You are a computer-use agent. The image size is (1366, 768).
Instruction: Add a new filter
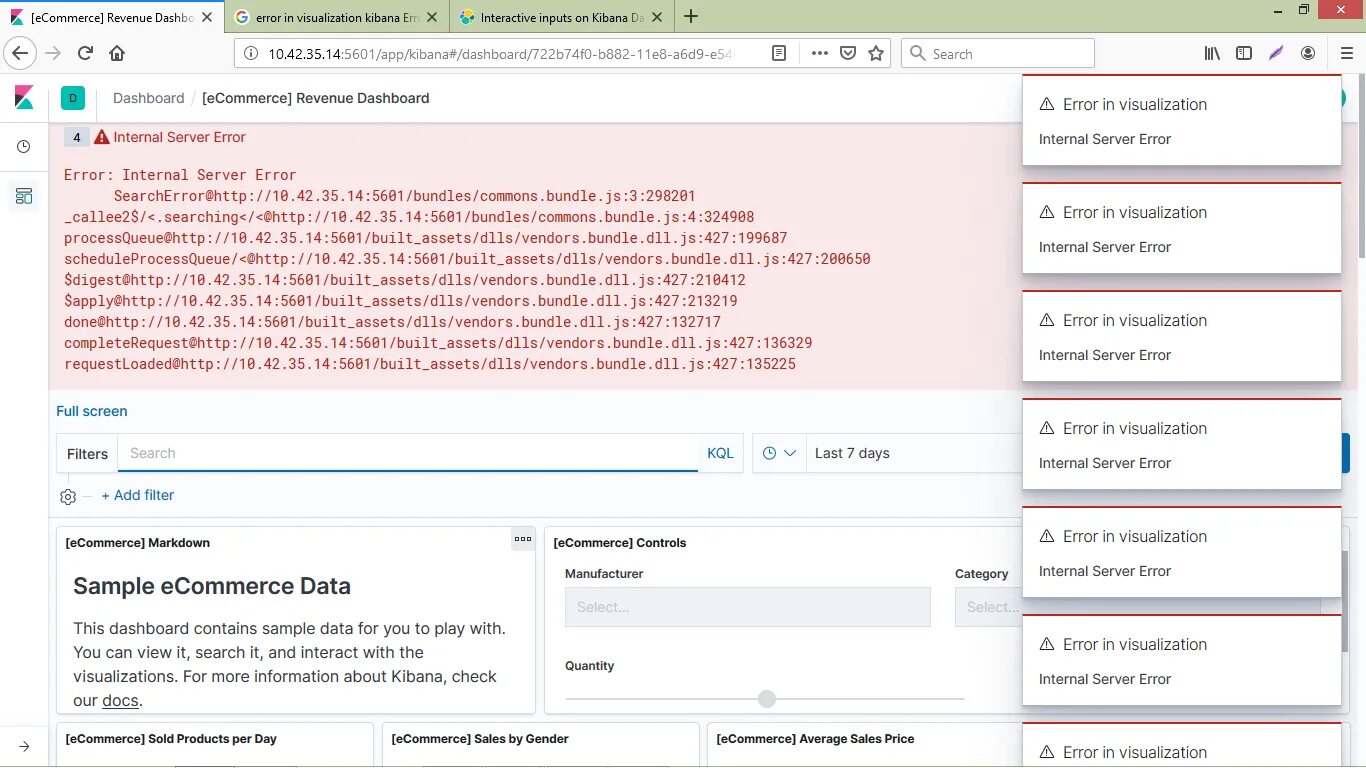[138, 495]
